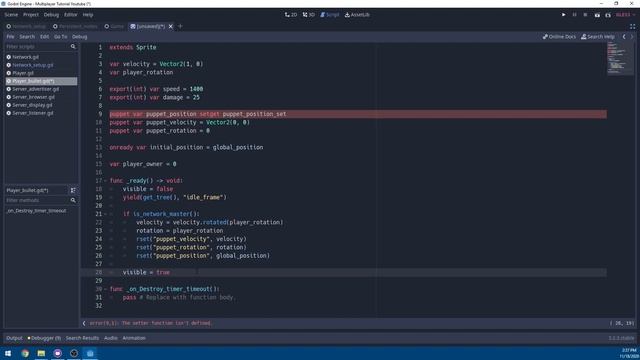Open the Godot taskbar icon
This screenshot has width=640, height=360.
90,353
